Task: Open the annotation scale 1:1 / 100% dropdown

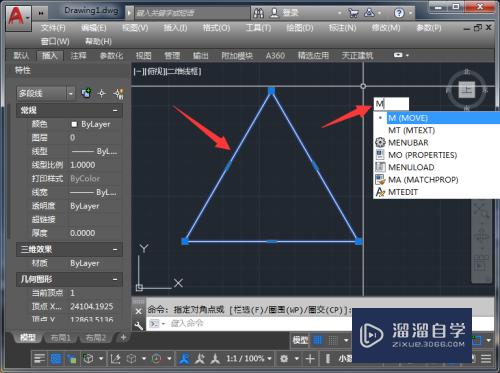Action: tap(248, 359)
